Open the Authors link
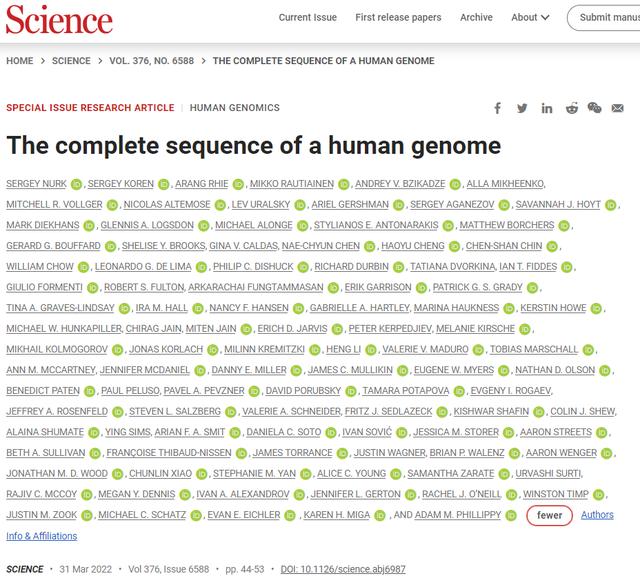Image resolution: width=640 pixels, height=576 pixels. point(598,515)
